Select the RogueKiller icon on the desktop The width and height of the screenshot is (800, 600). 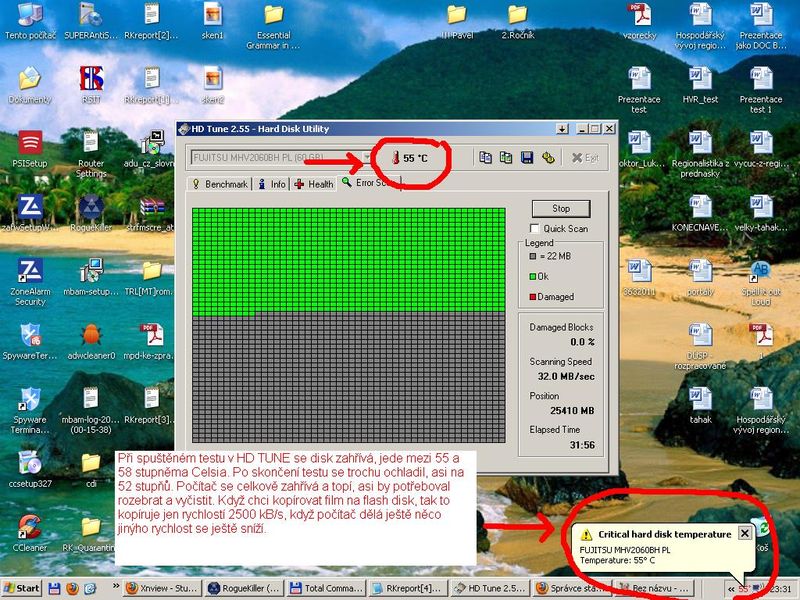(91, 213)
